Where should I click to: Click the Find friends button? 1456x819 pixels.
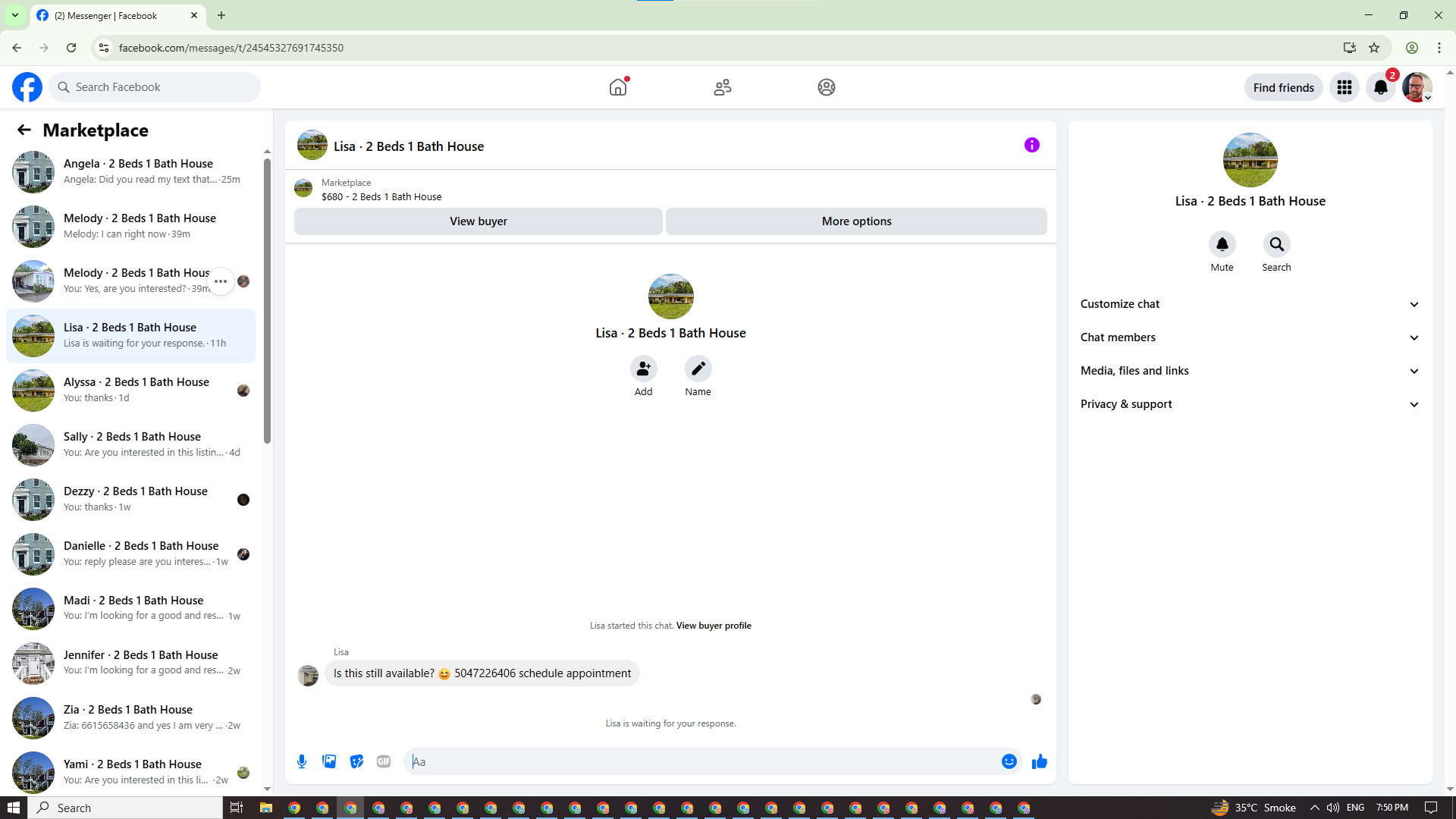point(1283,87)
